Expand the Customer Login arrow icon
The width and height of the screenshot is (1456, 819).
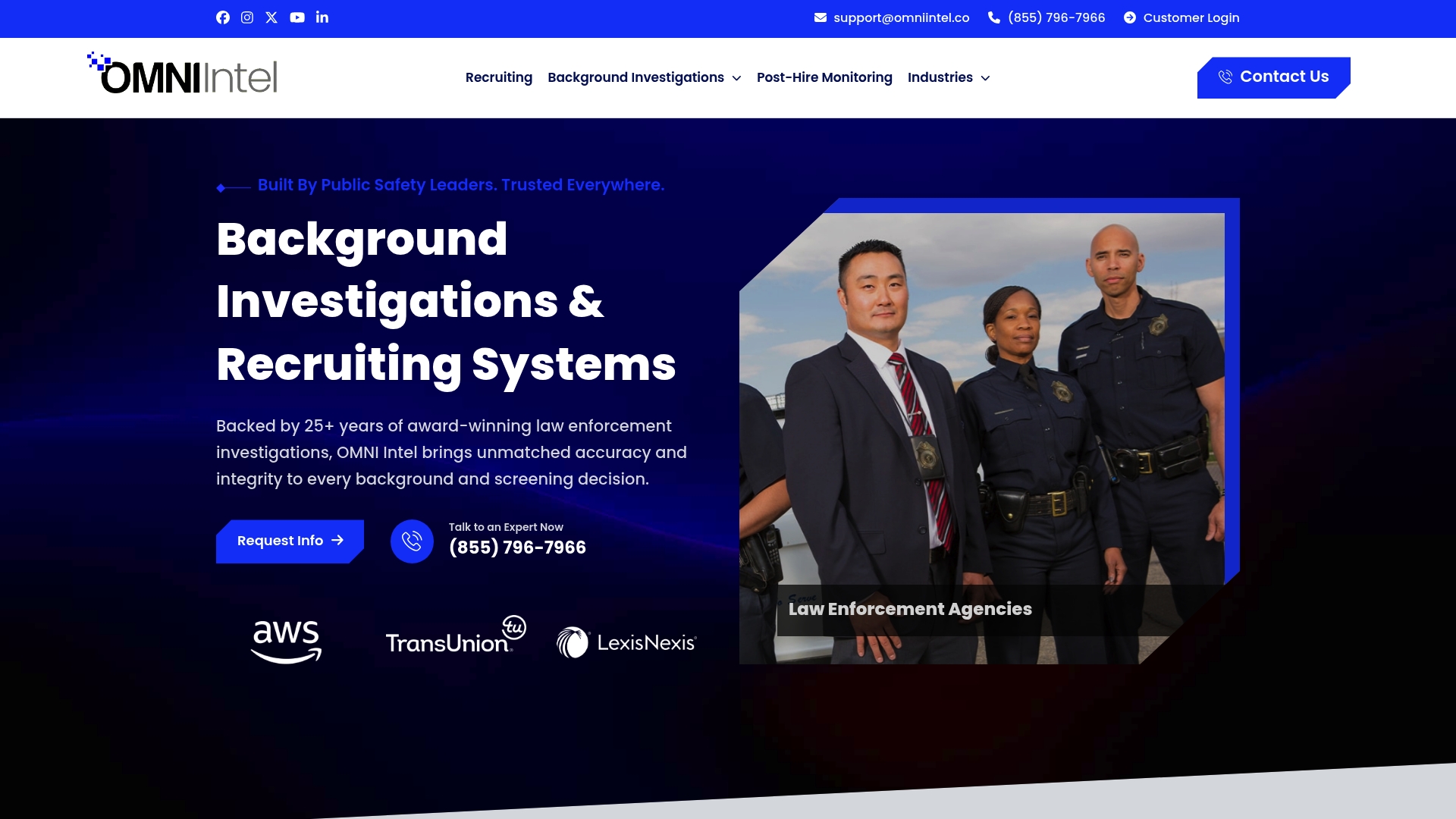1129,17
